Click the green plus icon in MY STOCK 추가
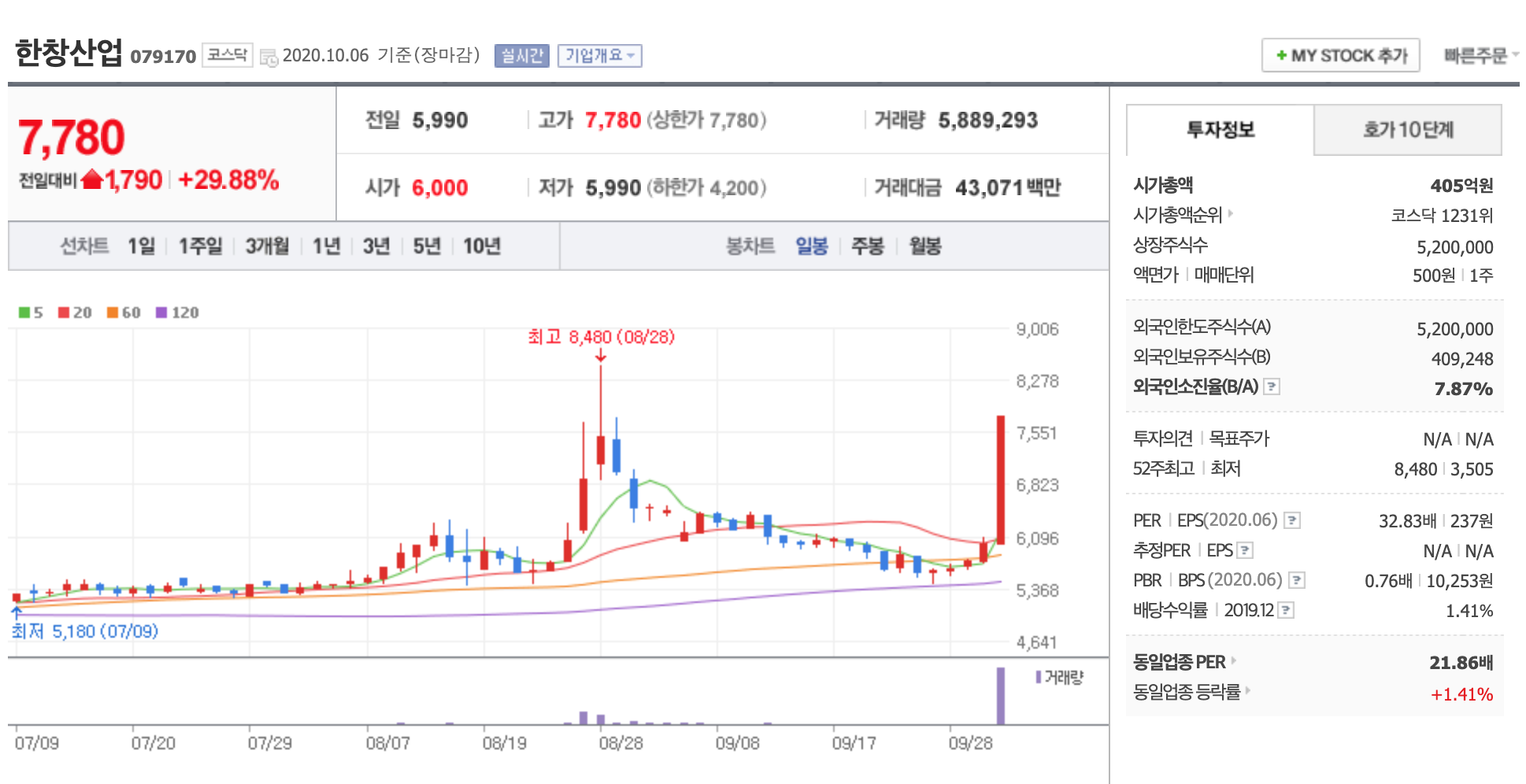 tap(1282, 56)
